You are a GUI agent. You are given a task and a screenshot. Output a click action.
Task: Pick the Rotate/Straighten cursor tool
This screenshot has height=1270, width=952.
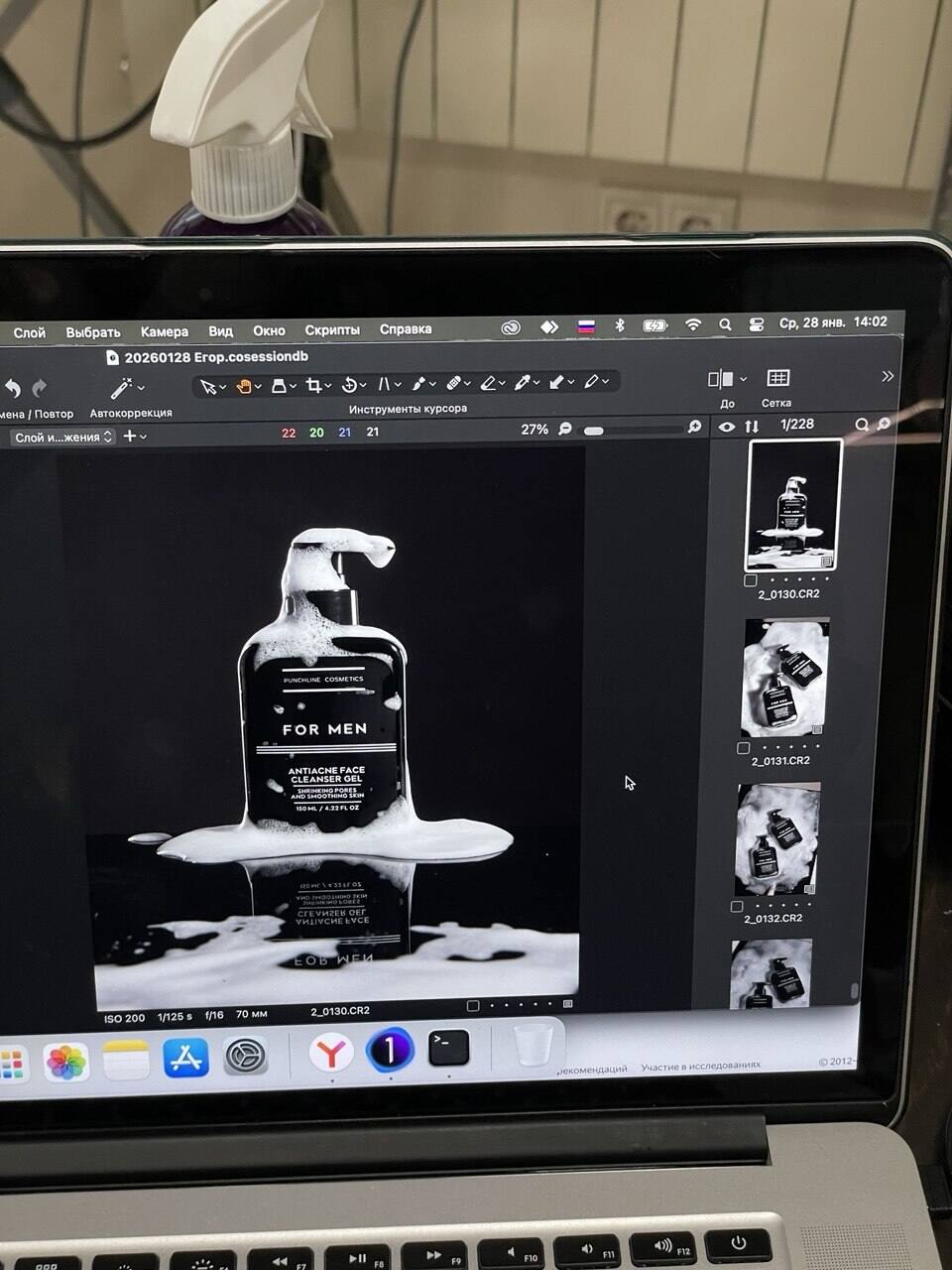pyautogui.click(x=349, y=384)
